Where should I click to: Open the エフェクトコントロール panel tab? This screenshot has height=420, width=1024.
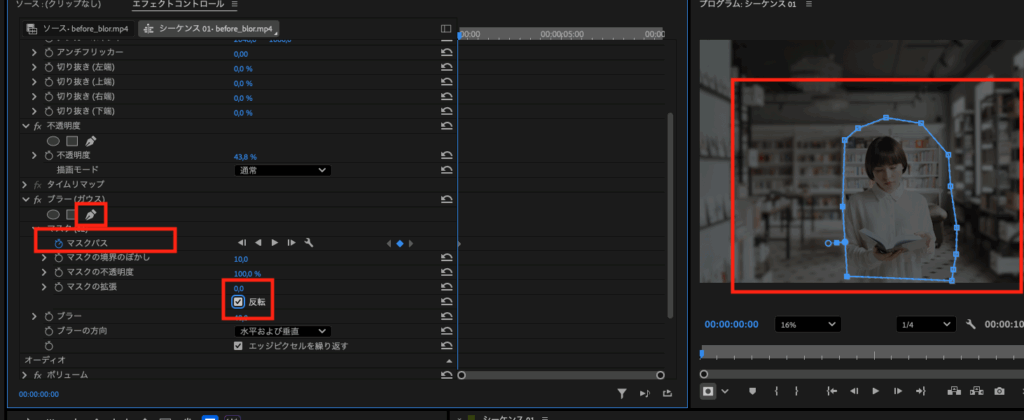tap(178, 5)
